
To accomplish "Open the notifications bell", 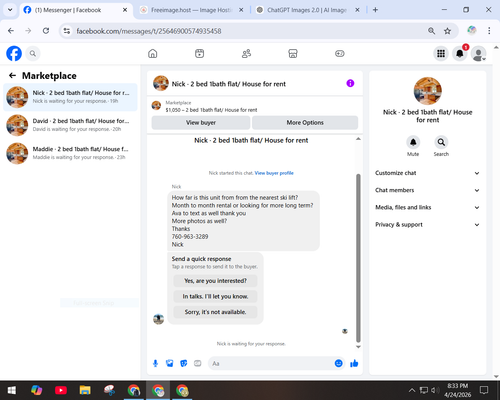I will (460, 53).
